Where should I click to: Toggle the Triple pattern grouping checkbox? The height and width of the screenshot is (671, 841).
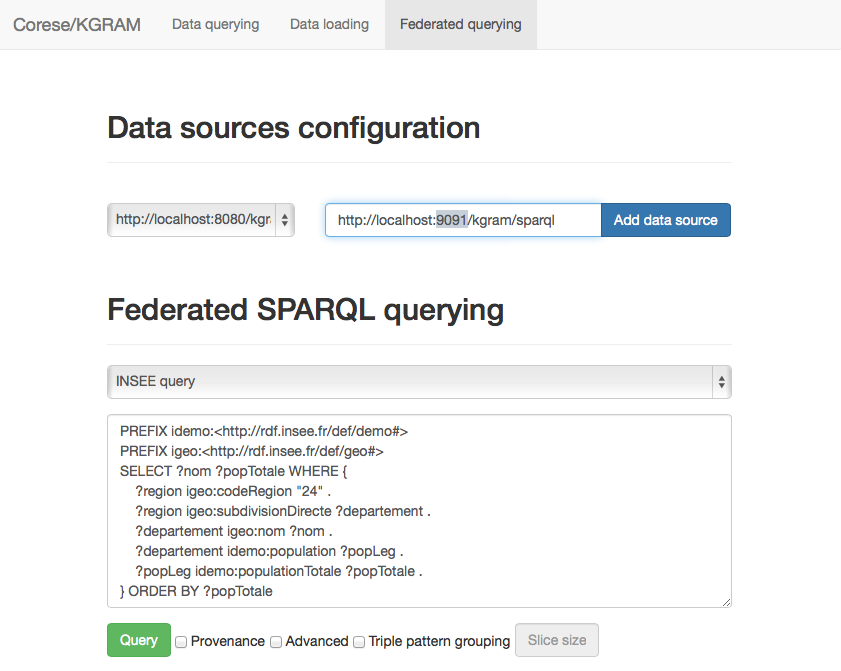359,641
